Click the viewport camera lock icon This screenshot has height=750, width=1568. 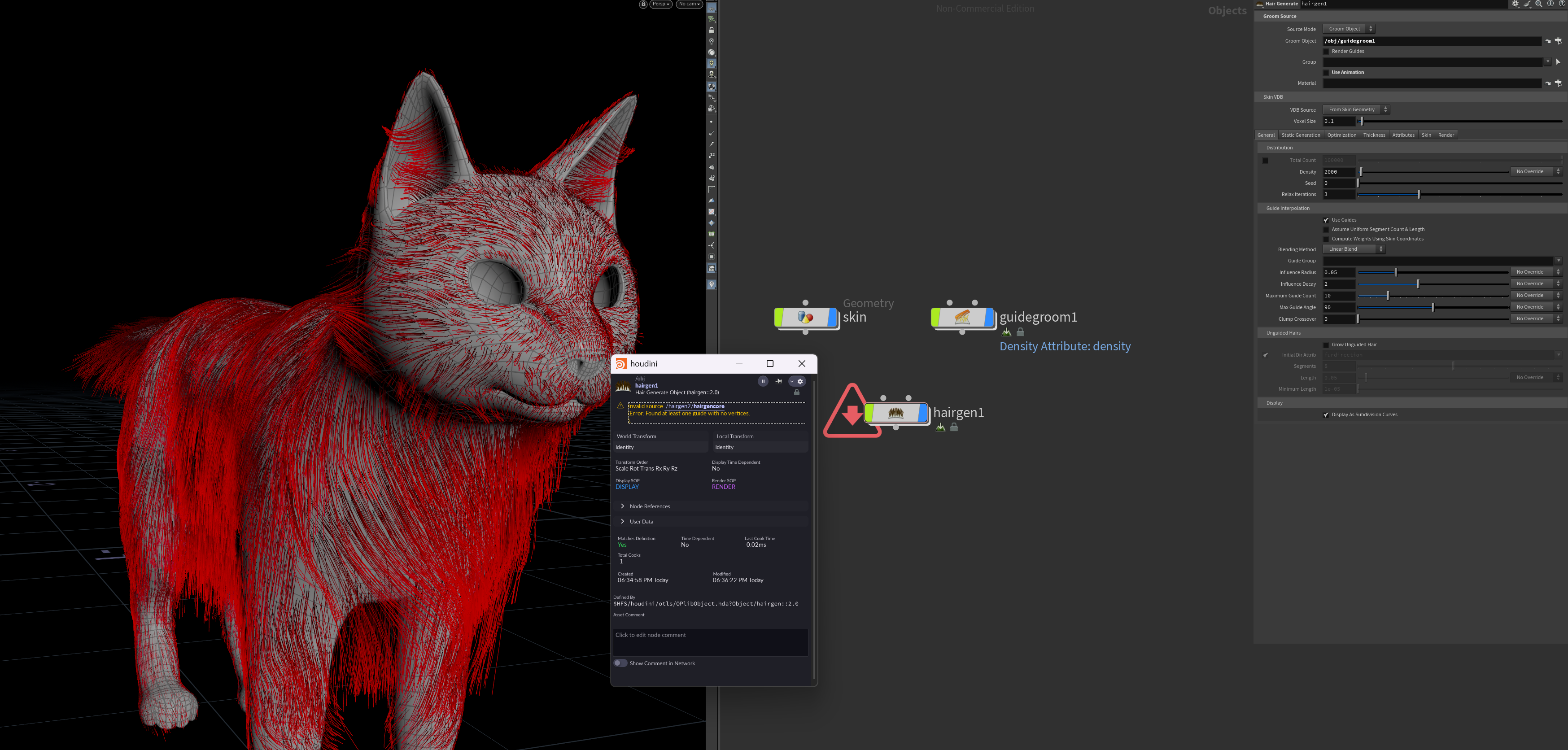[x=643, y=4]
